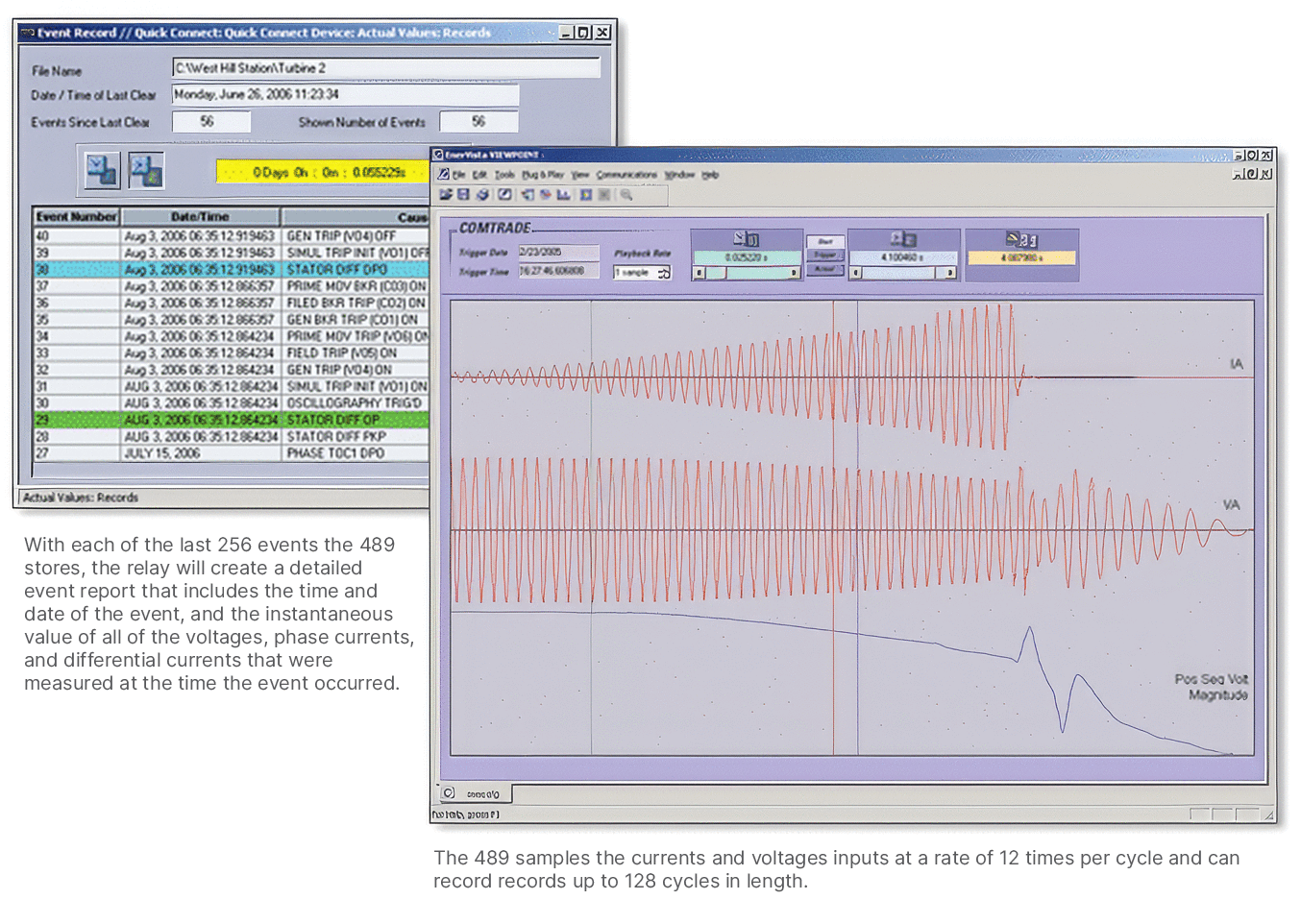The image size is (1301, 924).
Task: Click left arrow of the second cursor slider
Action: (x=856, y=273)
